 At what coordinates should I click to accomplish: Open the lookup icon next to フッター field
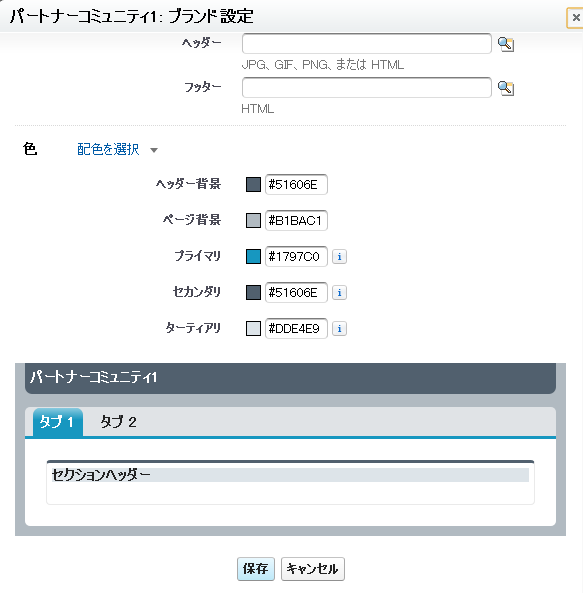tap(505, 88)
